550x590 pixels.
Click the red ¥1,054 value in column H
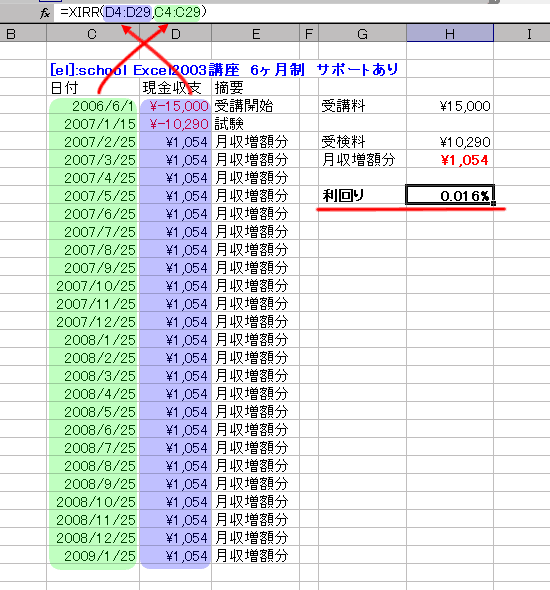click(x=450, y=160)
